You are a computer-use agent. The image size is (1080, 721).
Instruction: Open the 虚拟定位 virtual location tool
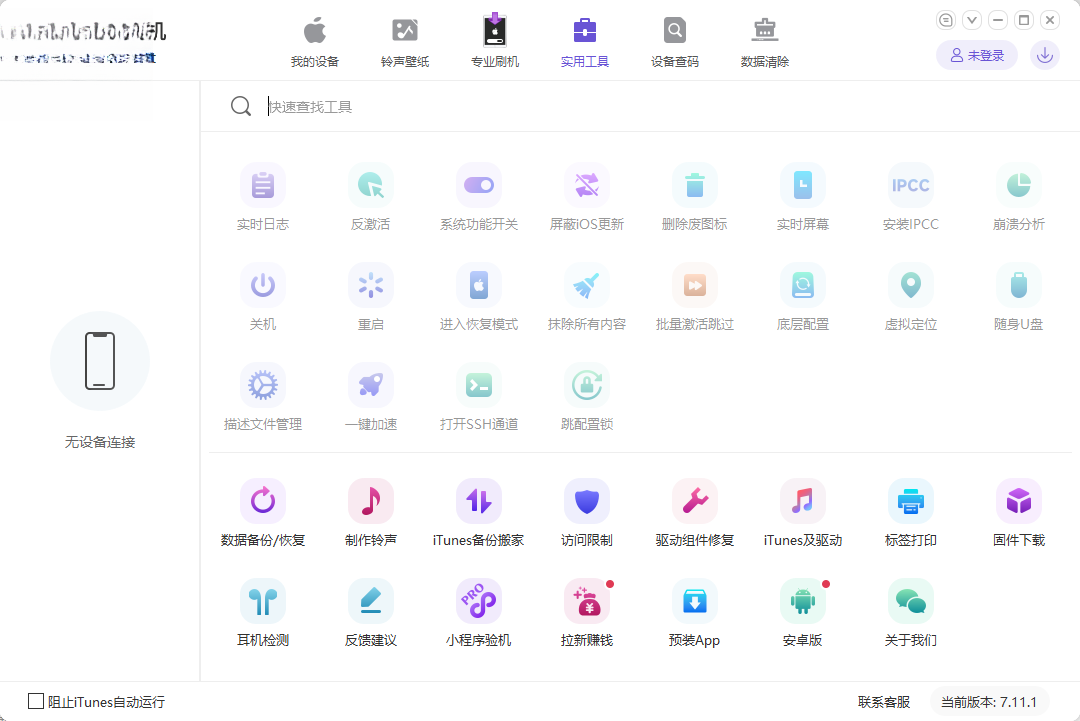pyautogui.click(x=911, y=285)
